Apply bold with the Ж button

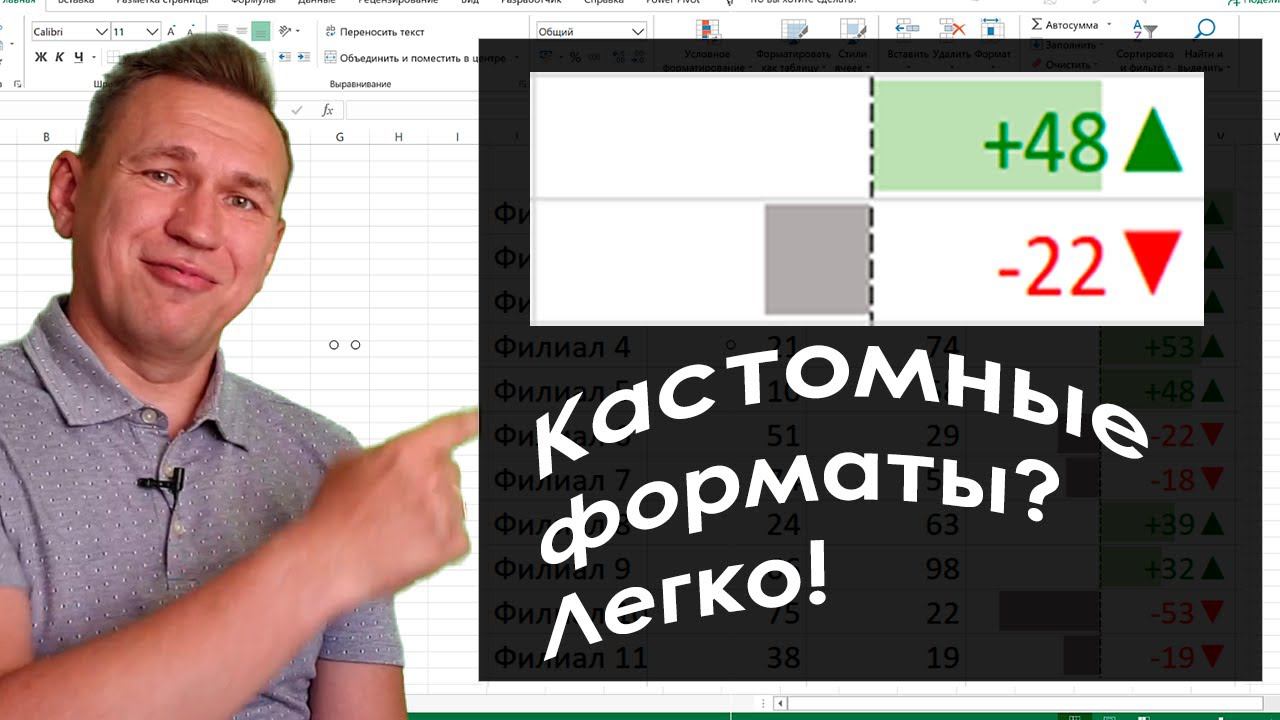coord(41,57)
